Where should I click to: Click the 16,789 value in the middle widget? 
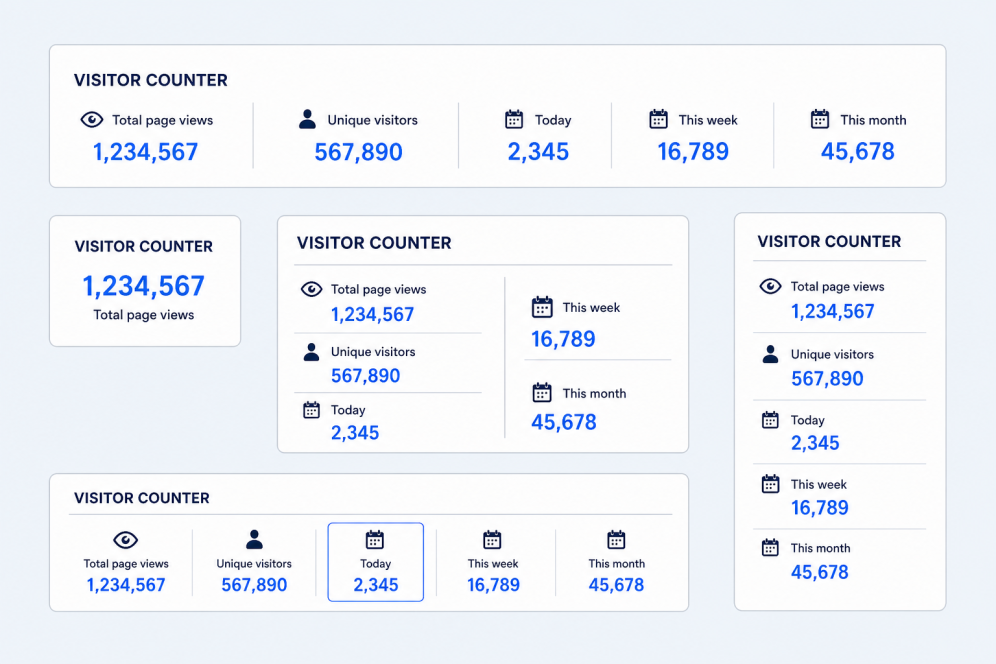563,339
